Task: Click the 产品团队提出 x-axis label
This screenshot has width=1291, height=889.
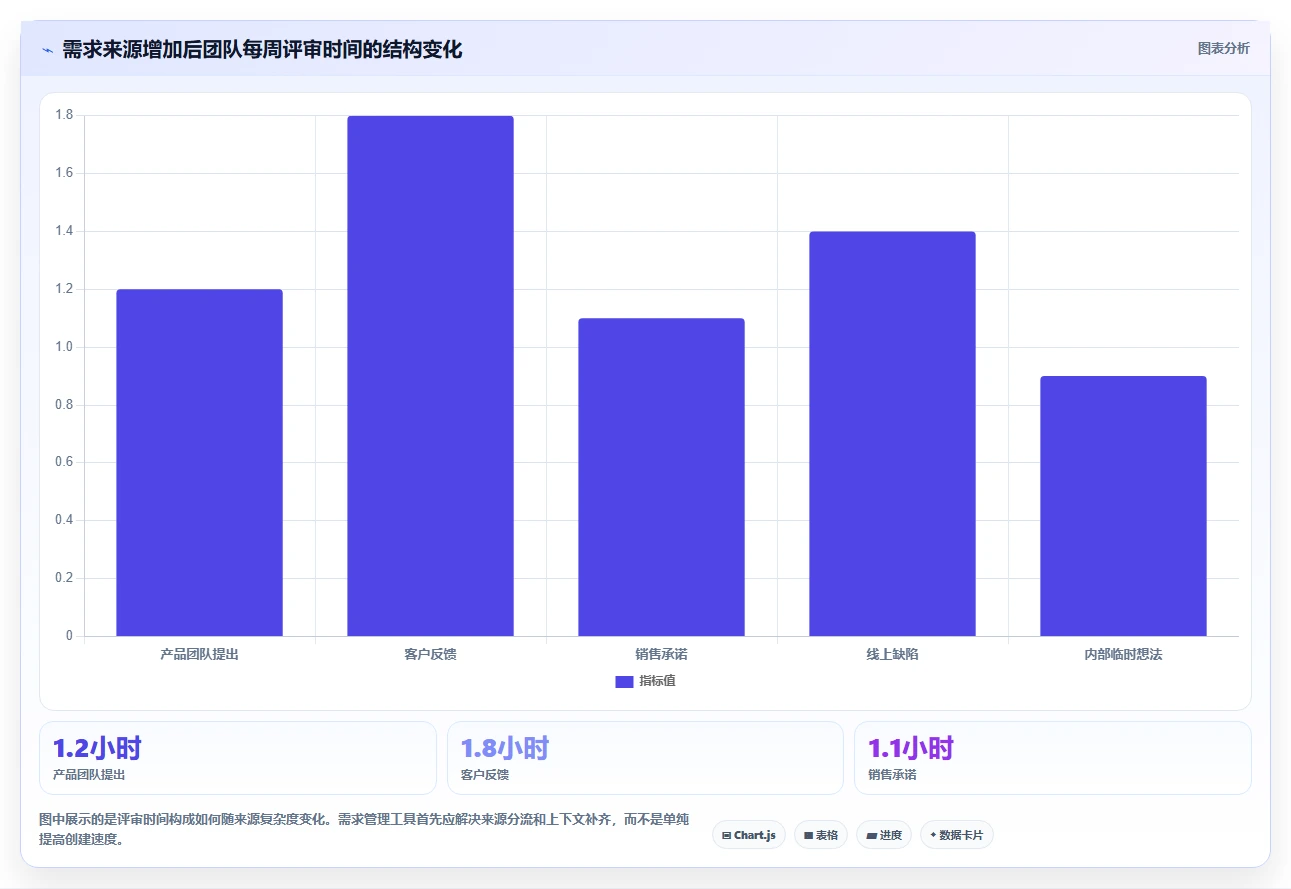Action: pos(199,655)
